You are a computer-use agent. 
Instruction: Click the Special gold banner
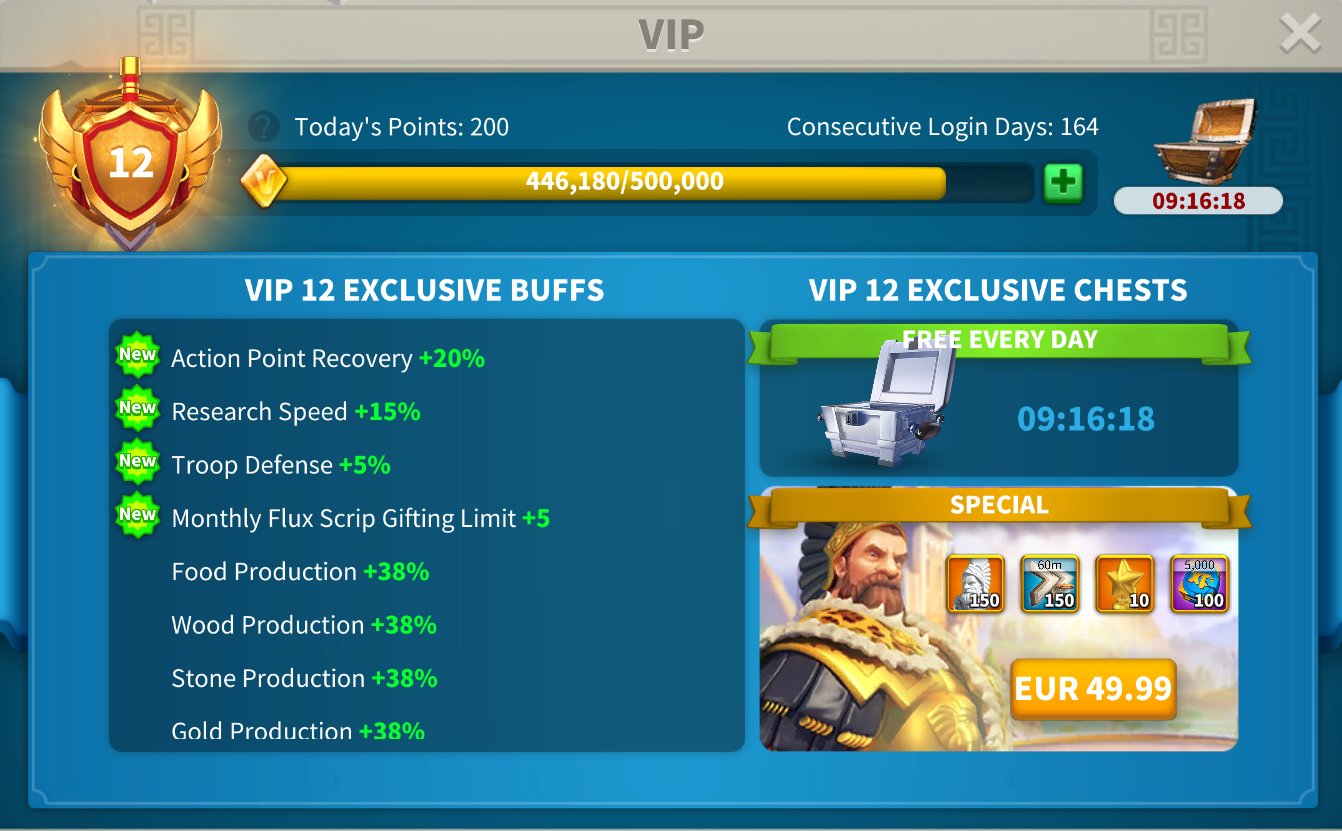pyautogui.click(x=999, y=507)
